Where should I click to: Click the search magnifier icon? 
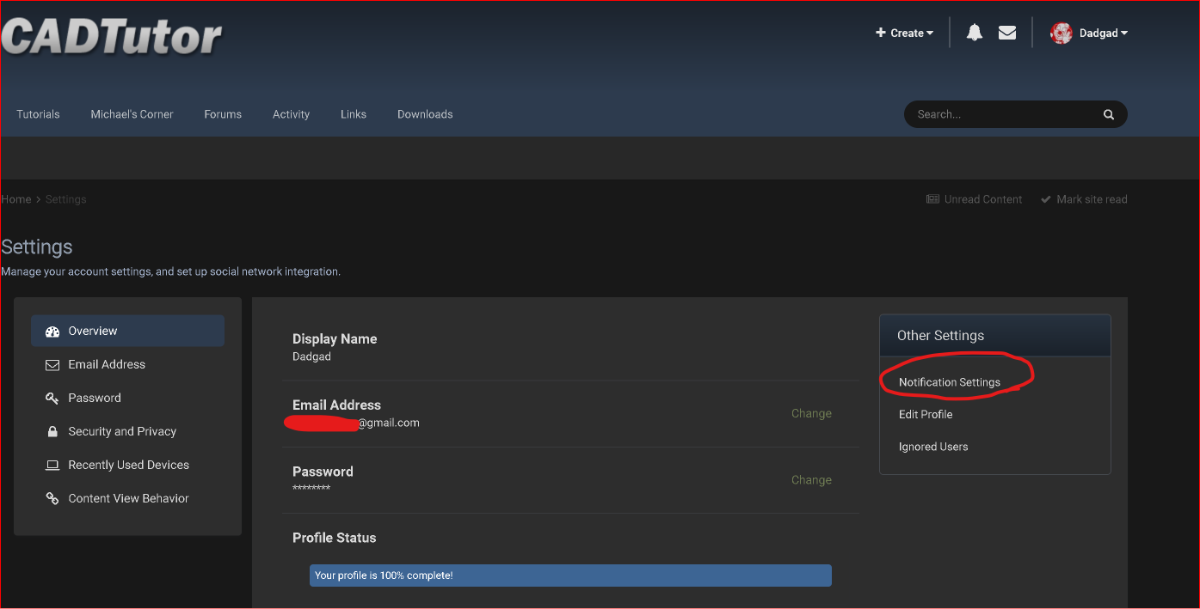point(1108,115)
